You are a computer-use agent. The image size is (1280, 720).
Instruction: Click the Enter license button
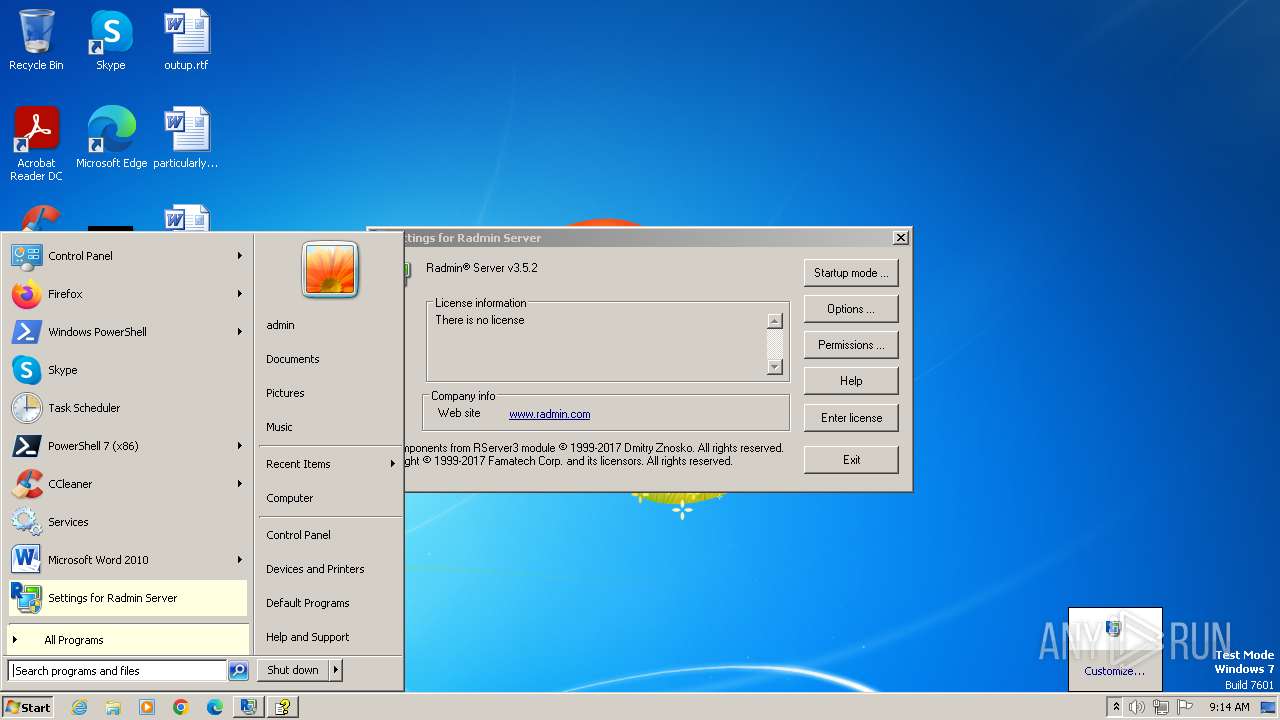tap(851, 418)
